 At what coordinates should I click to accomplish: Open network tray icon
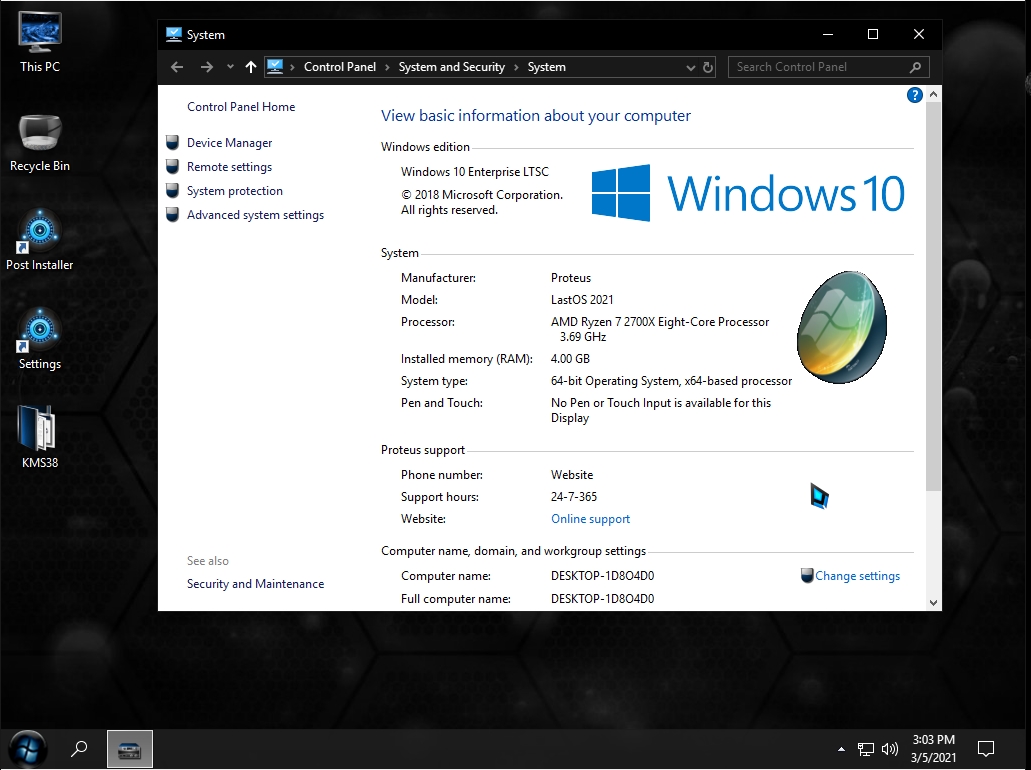coord(865,749)
